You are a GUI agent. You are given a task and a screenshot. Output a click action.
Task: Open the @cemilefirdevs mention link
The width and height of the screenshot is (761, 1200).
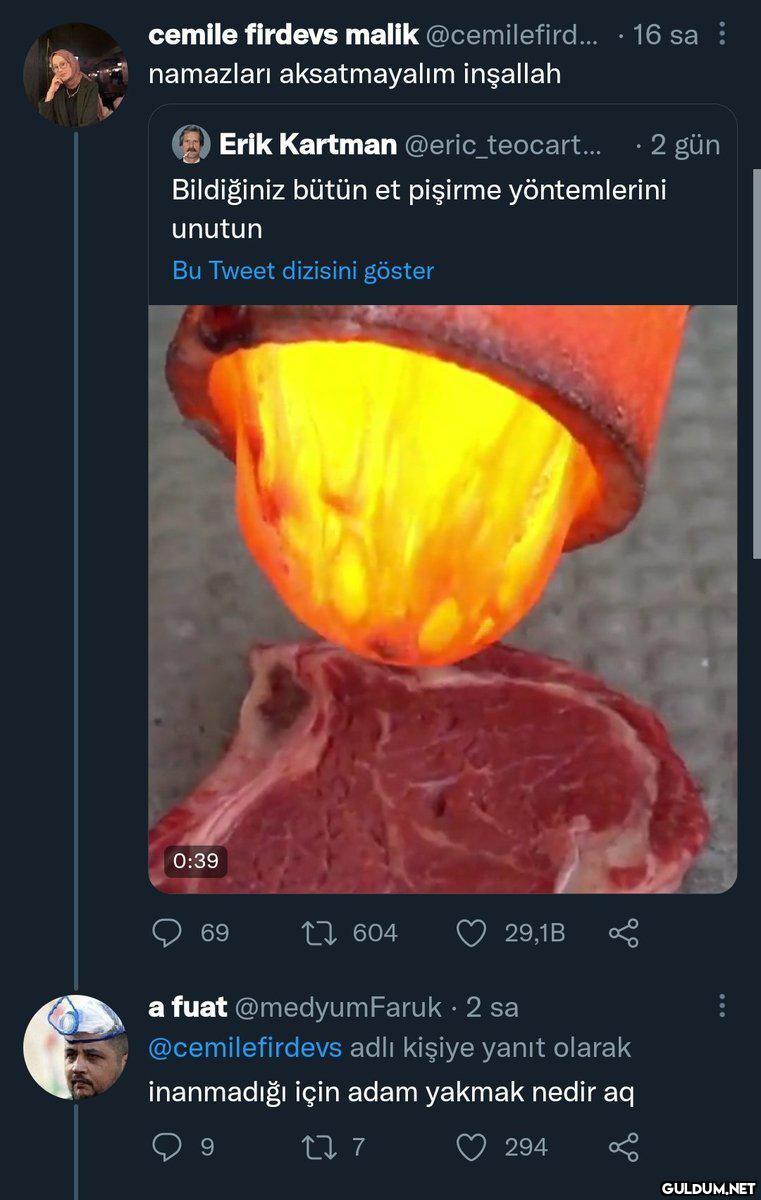click(x=245, y=1048)
